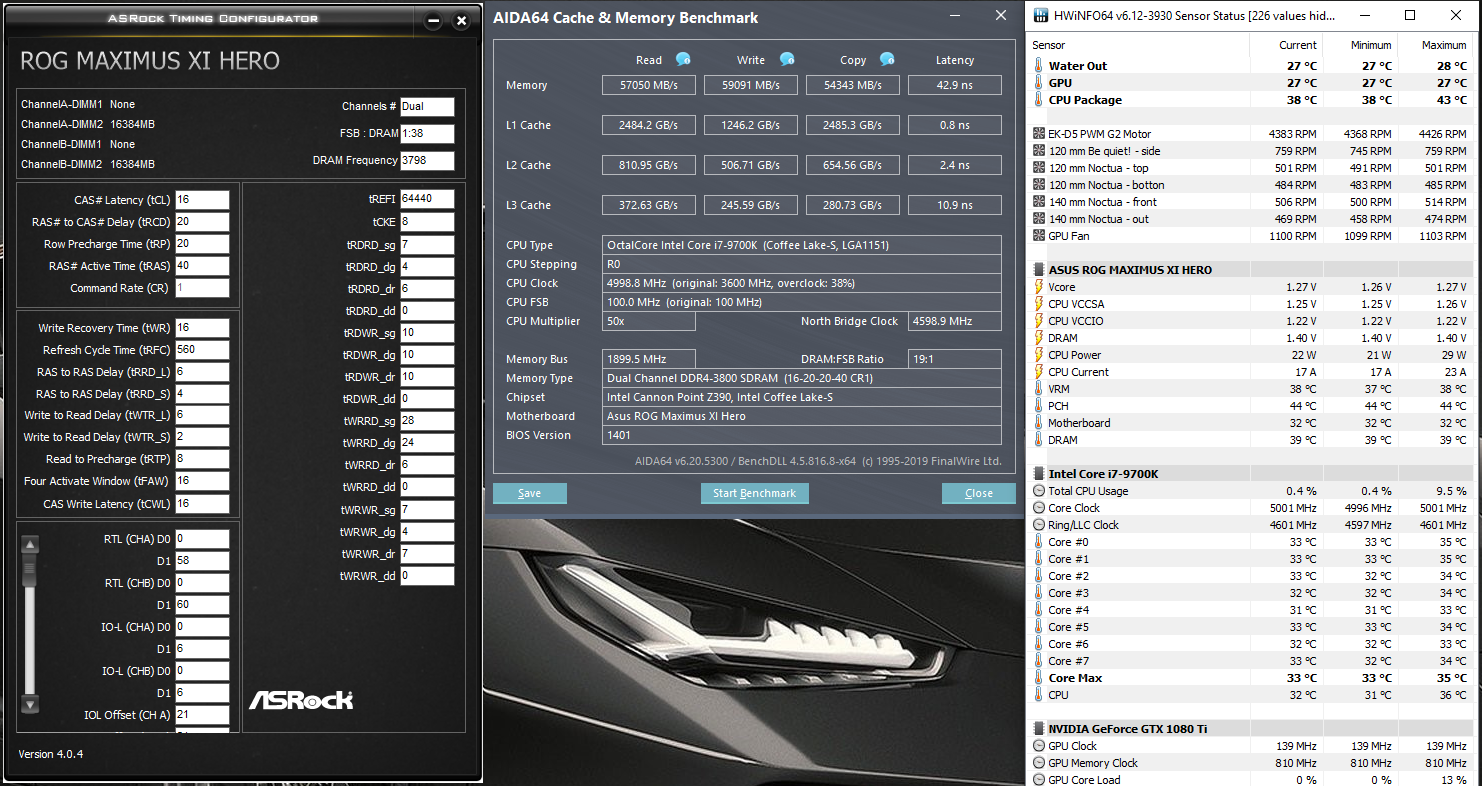Screen dimensions: 1482x786
Task: Select the DRAM Frequency field
Action: click(x=427, y=161)
